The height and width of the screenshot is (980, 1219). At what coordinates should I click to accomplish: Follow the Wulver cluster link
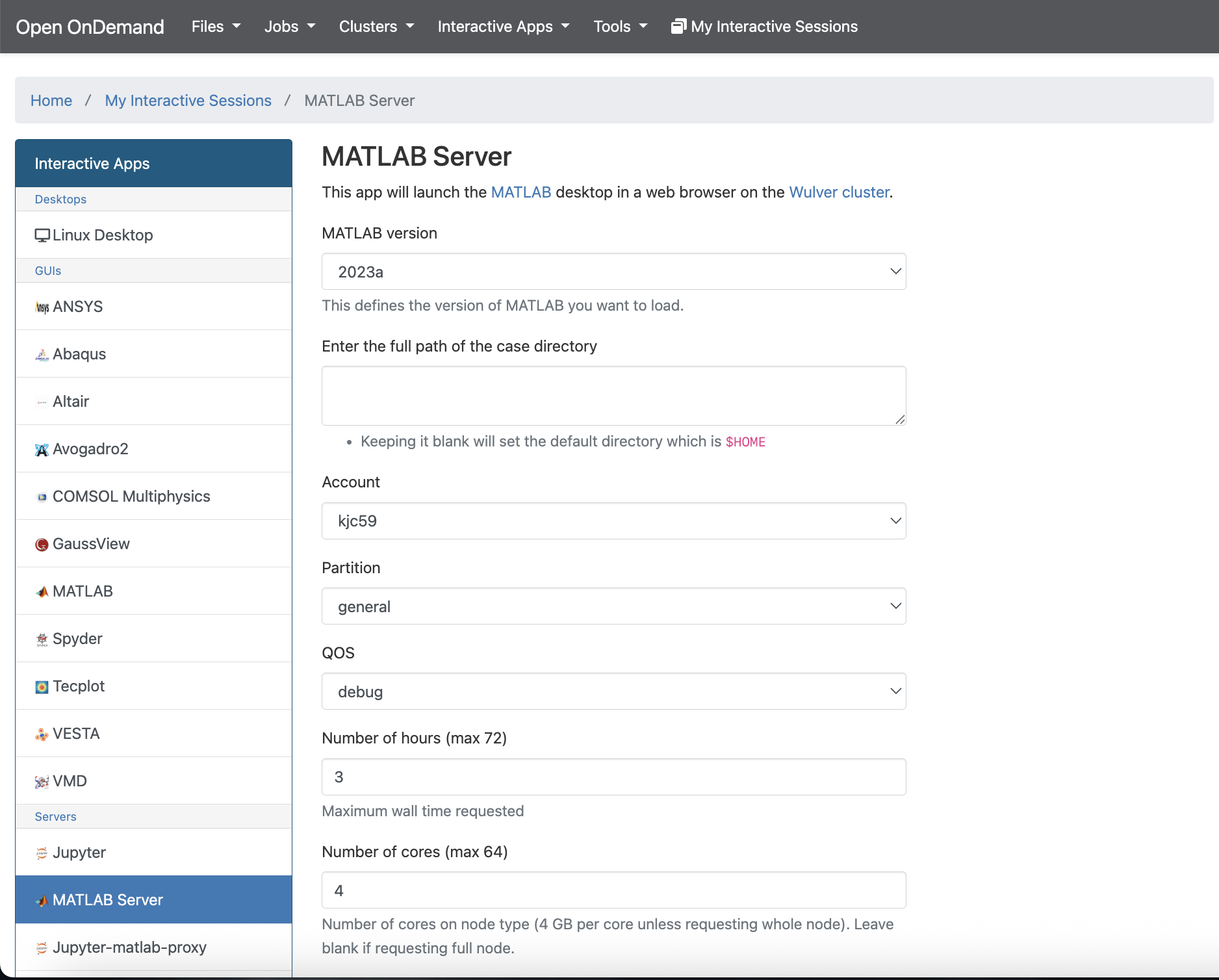coord(839,192)
